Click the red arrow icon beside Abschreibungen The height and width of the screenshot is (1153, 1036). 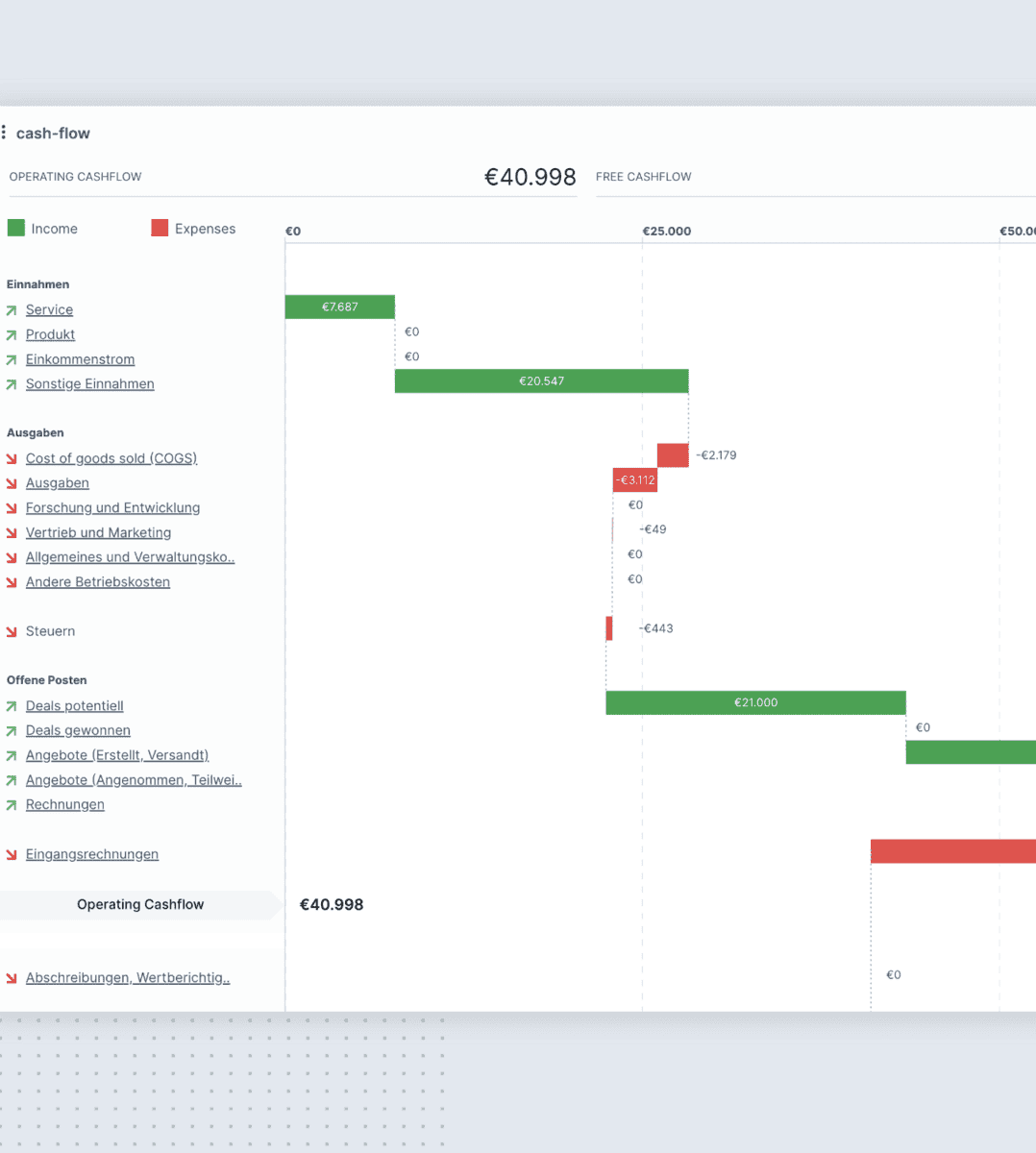tap(12, 979)
